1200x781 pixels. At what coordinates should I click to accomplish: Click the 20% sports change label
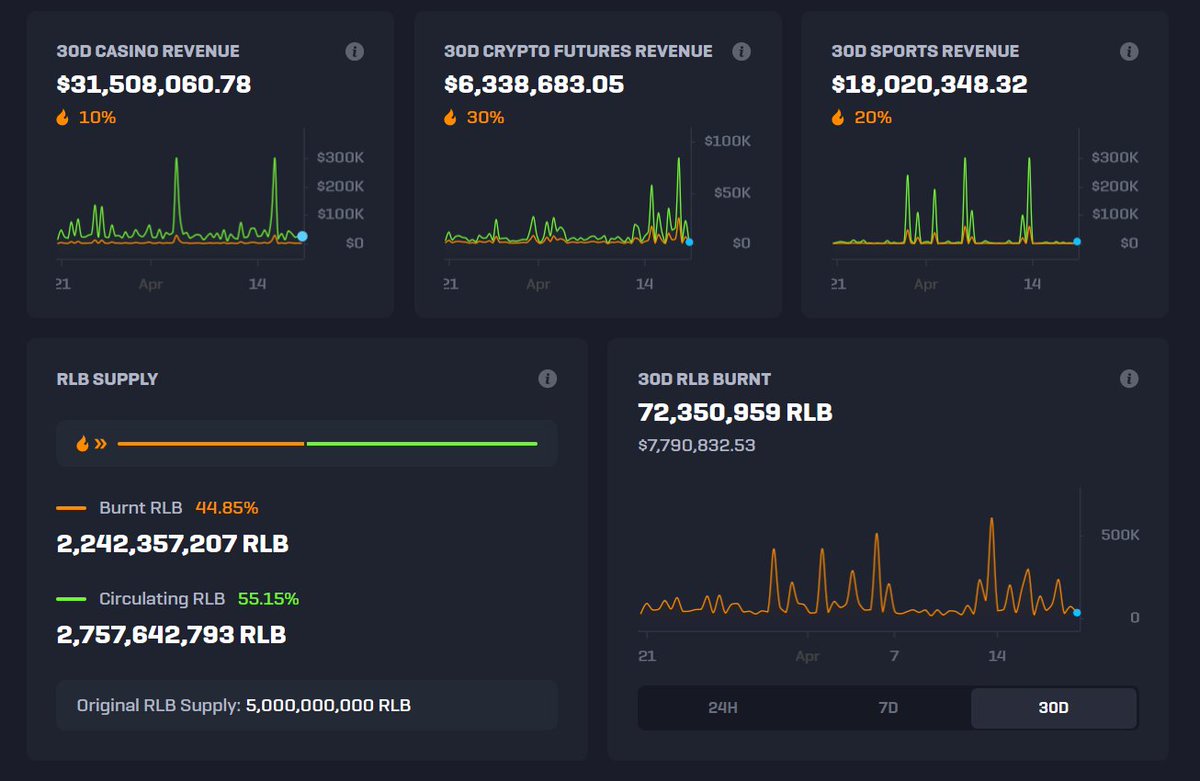tap(873, 118)
